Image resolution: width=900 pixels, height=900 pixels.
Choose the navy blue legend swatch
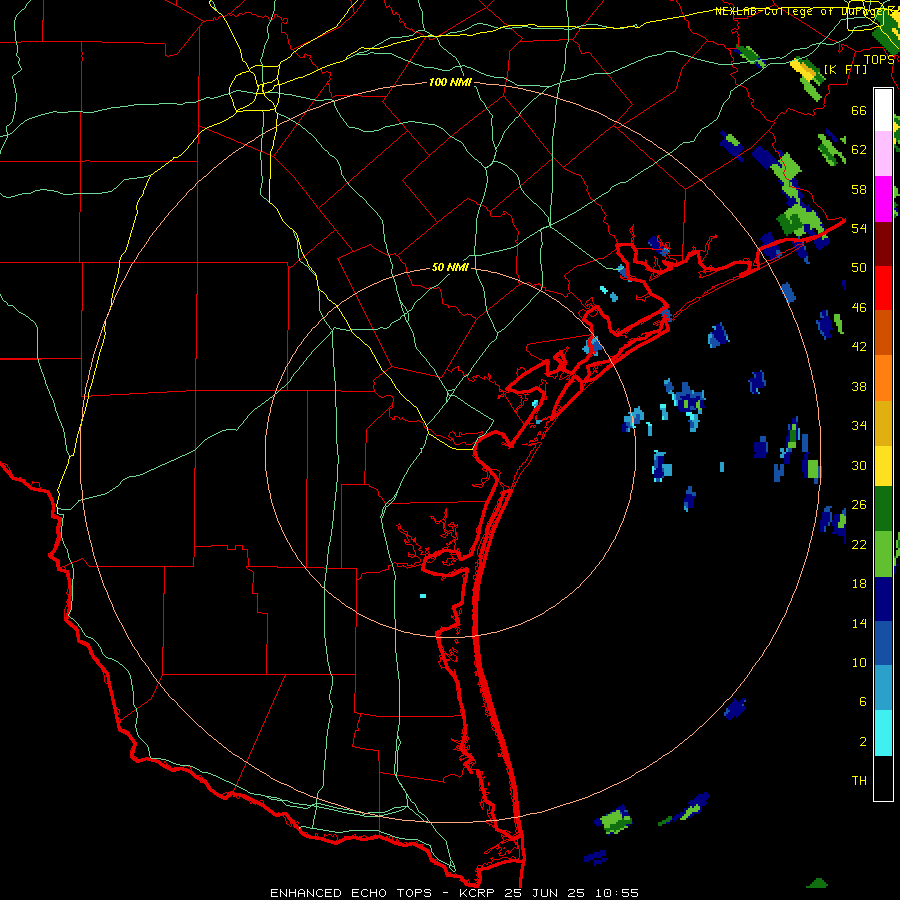pyautogui.click(x=883, y=599)
